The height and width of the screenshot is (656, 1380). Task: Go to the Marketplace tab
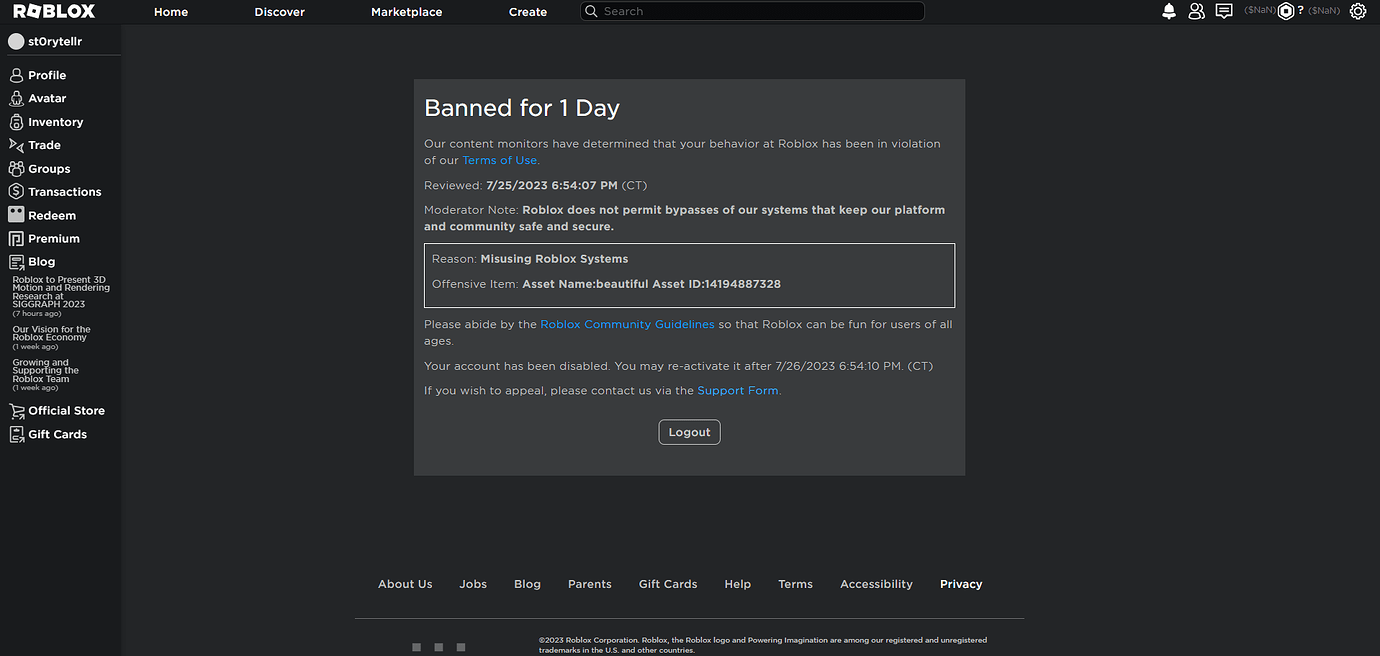click(407, 12)
